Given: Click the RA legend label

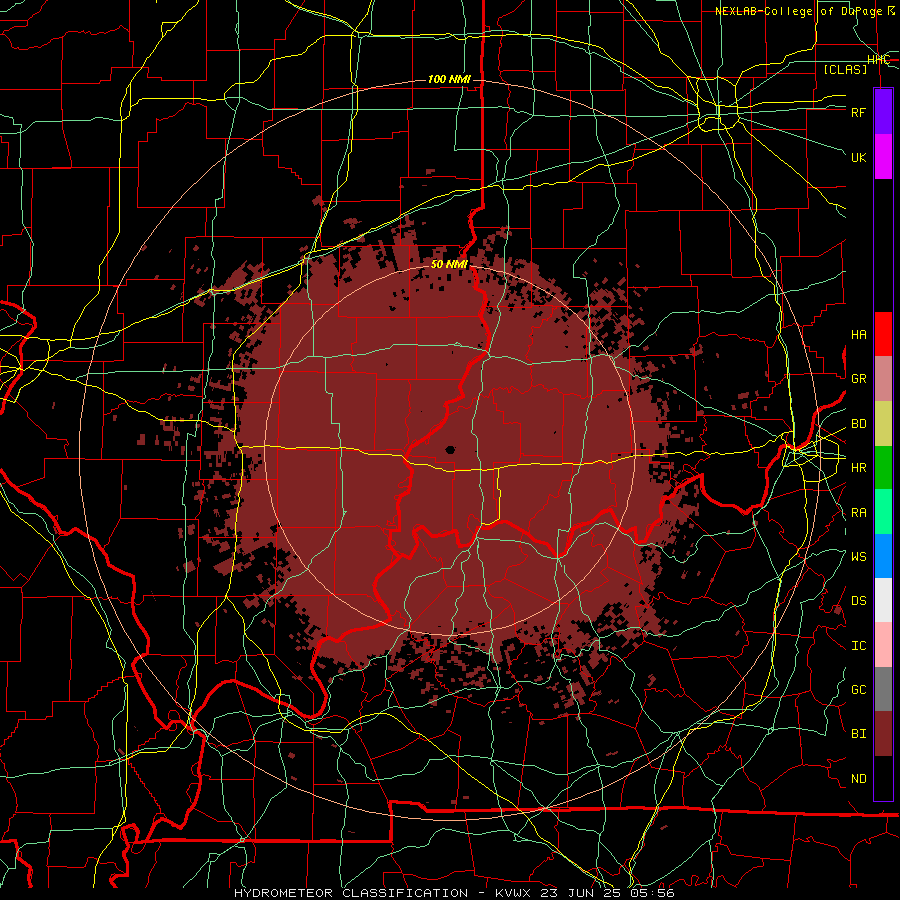Looking at the screenshot, I should click(859, 513).
